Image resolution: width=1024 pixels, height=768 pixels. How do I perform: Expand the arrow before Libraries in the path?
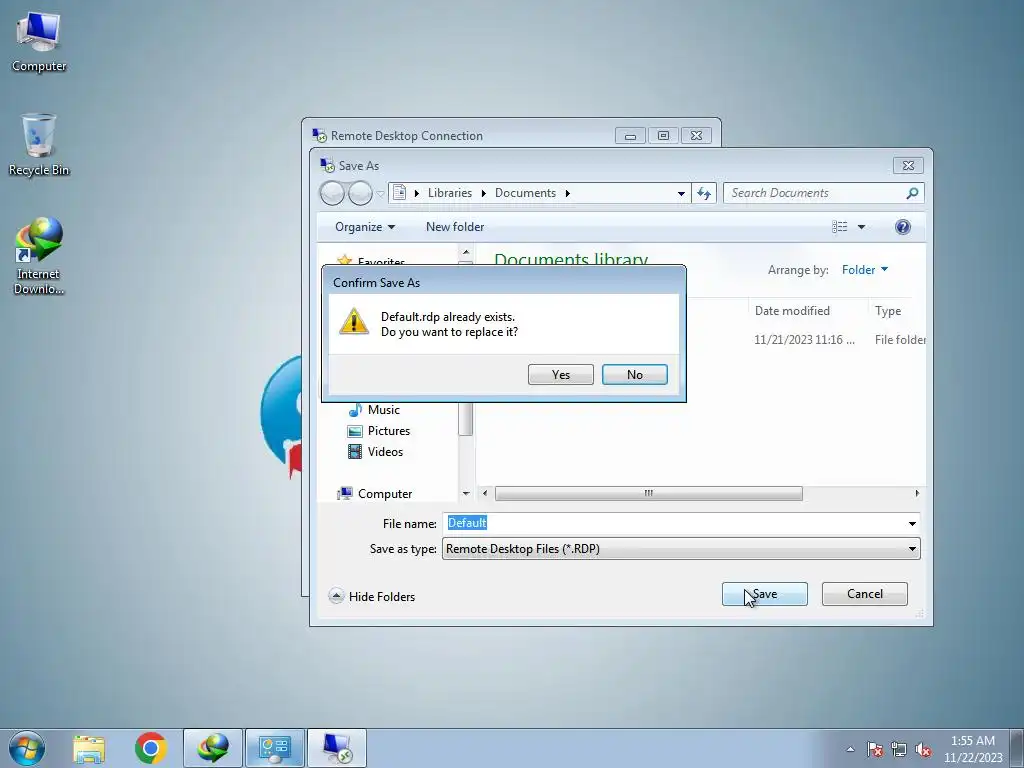417,193
